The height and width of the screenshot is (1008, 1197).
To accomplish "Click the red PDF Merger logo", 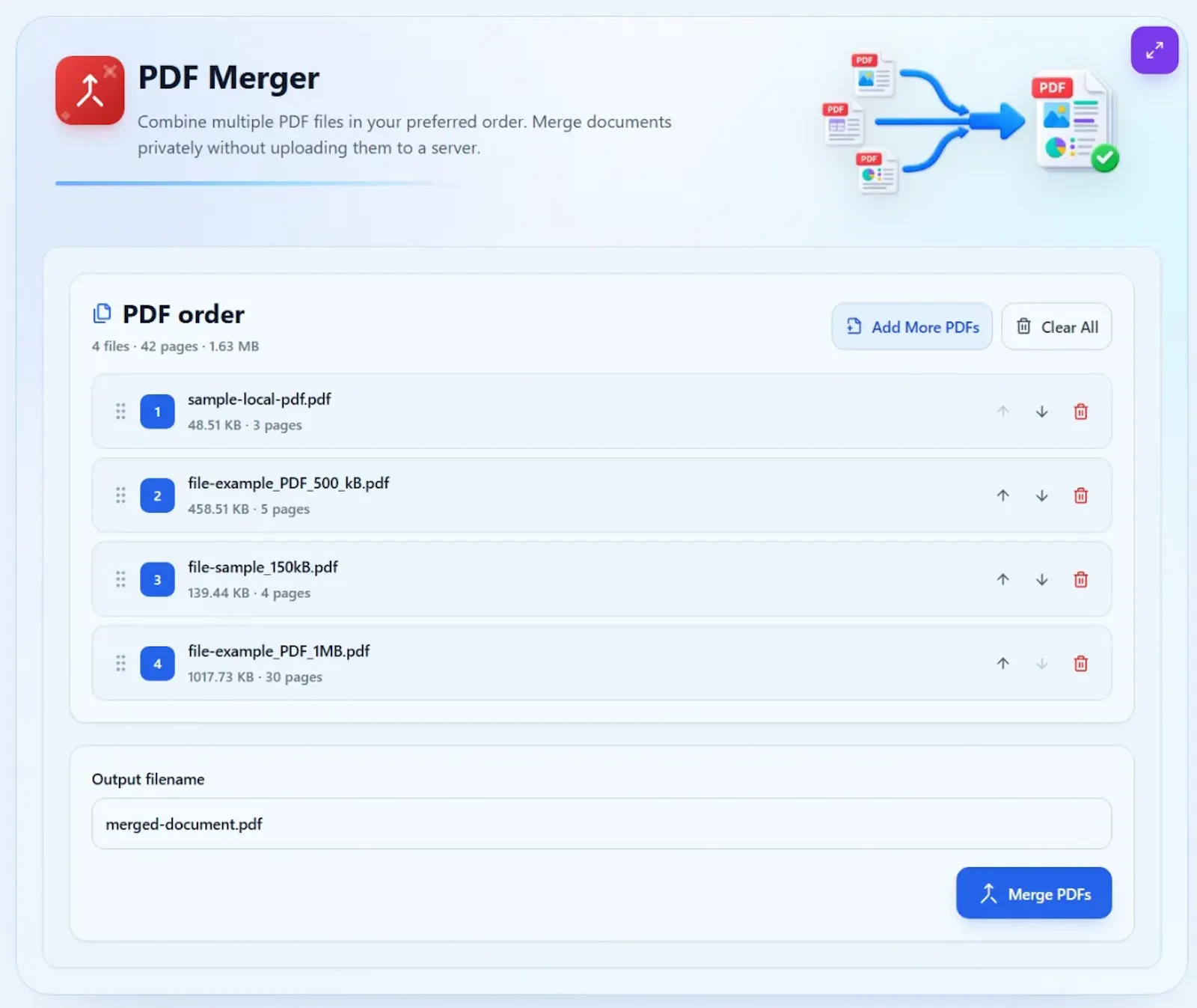I will (90, 90).
